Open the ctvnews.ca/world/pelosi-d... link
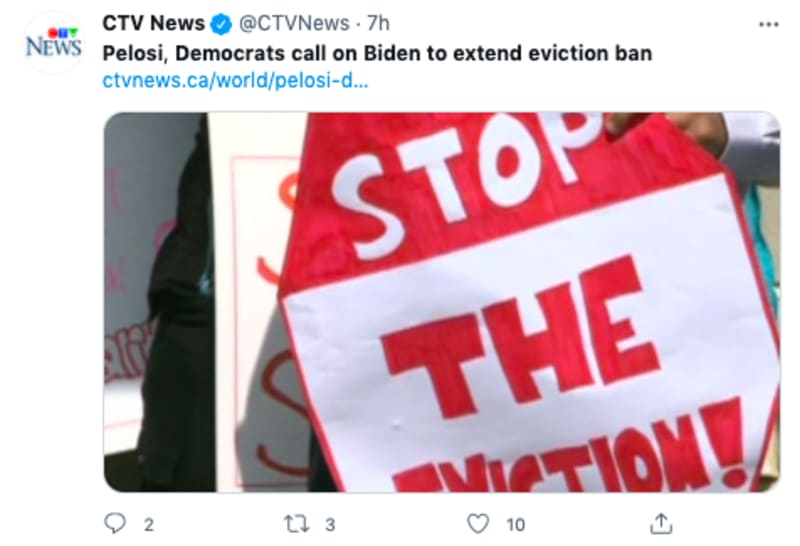 coord(235,81)
